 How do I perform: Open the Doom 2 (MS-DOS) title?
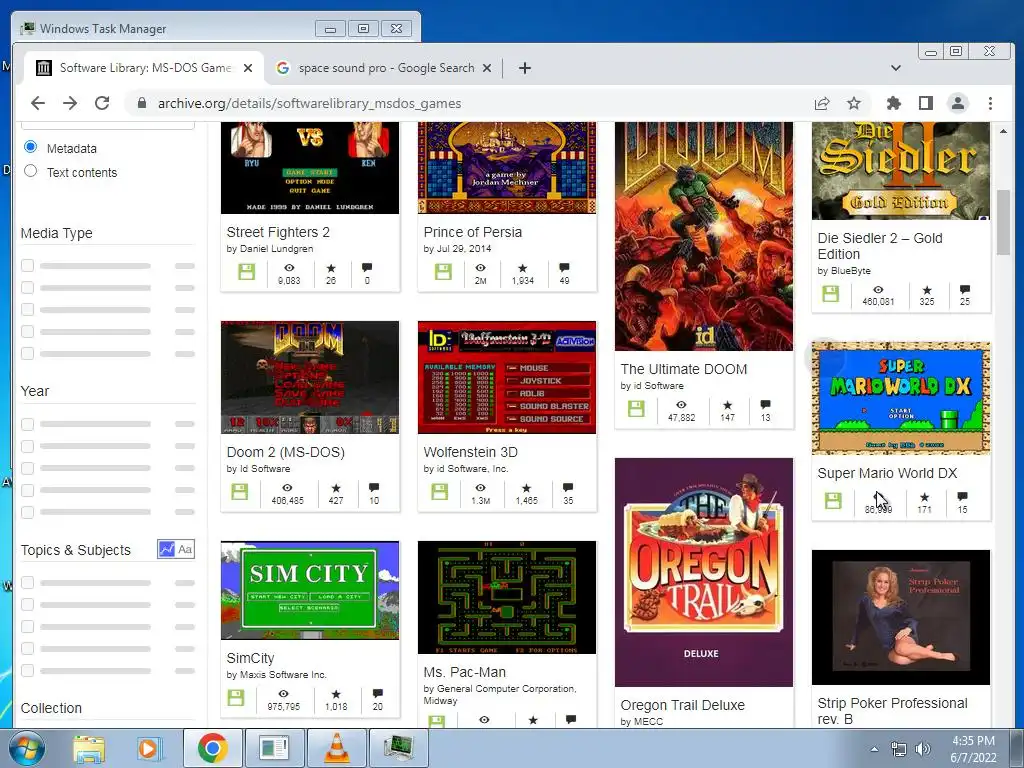285,452
